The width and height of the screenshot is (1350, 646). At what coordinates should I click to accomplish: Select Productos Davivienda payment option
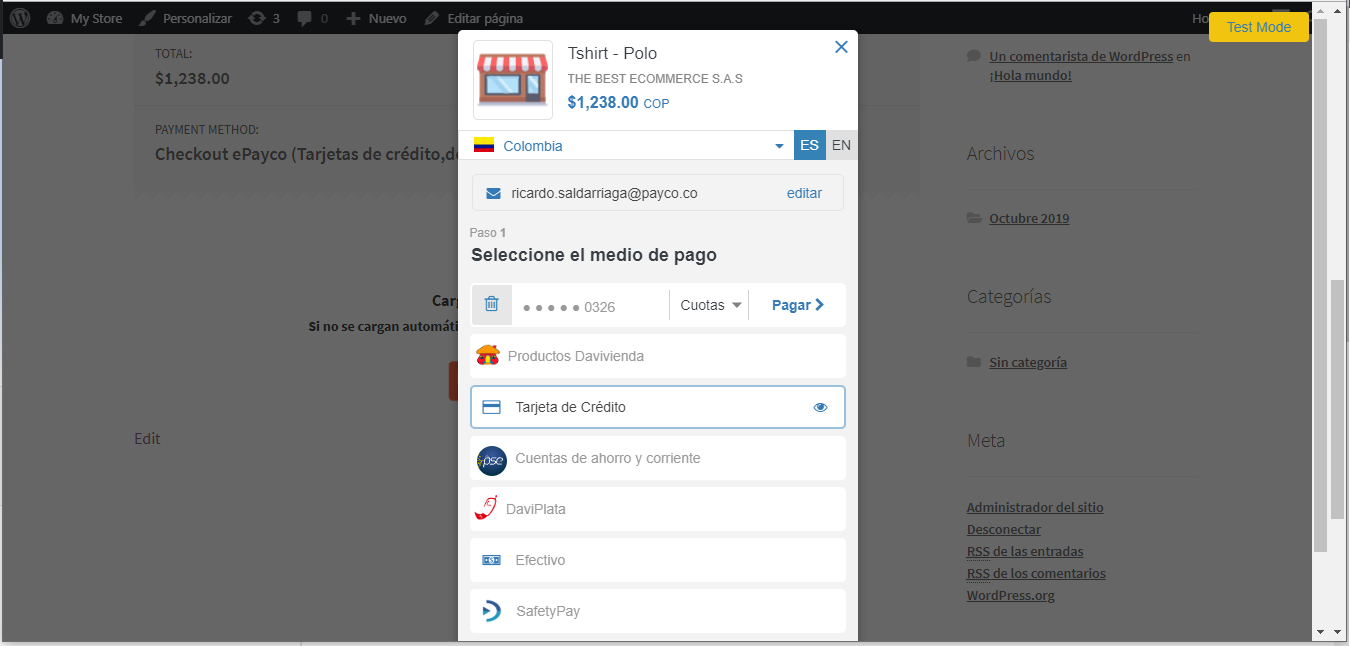pos(658,356)
